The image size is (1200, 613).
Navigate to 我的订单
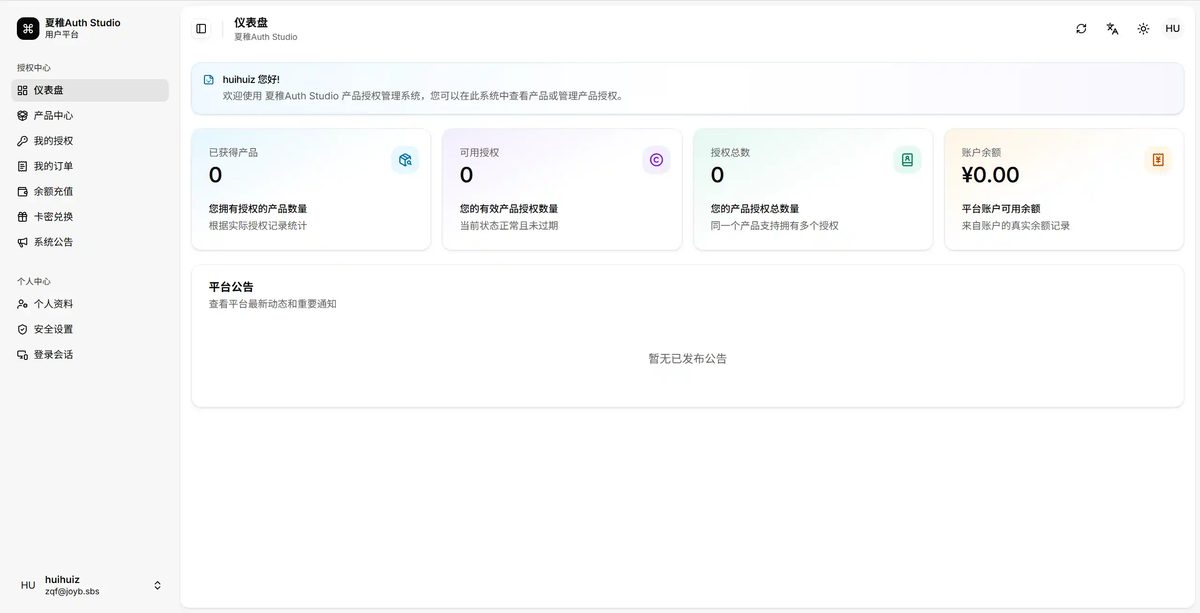(x=90, y=166)
